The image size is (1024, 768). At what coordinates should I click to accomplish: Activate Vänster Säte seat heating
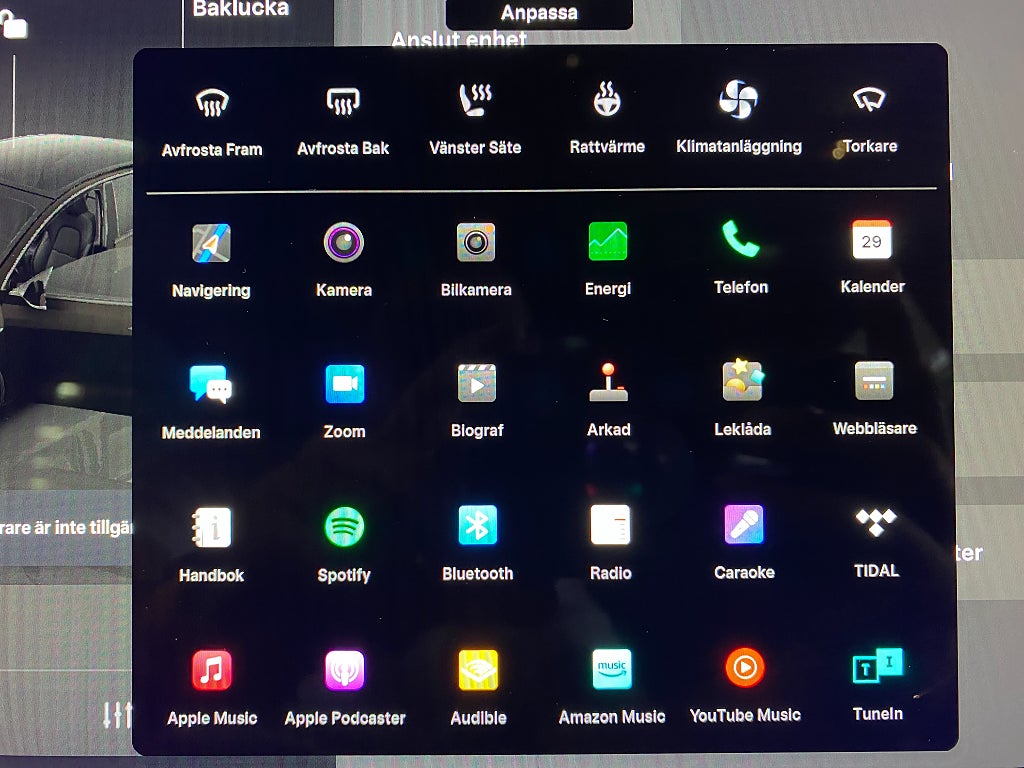(475, 101)
